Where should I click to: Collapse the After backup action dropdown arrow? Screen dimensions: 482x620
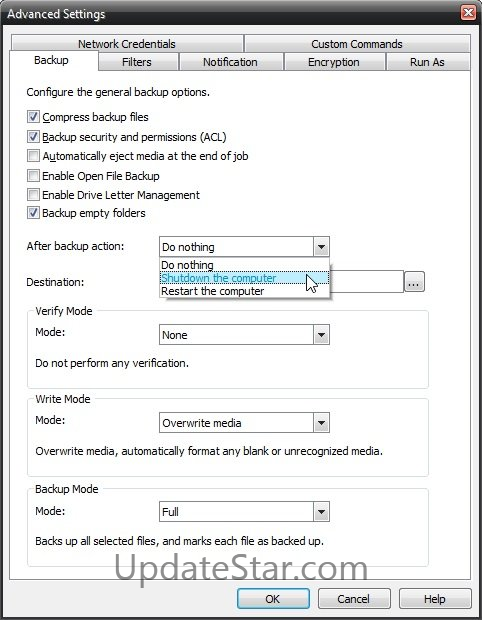pos(321,247)
